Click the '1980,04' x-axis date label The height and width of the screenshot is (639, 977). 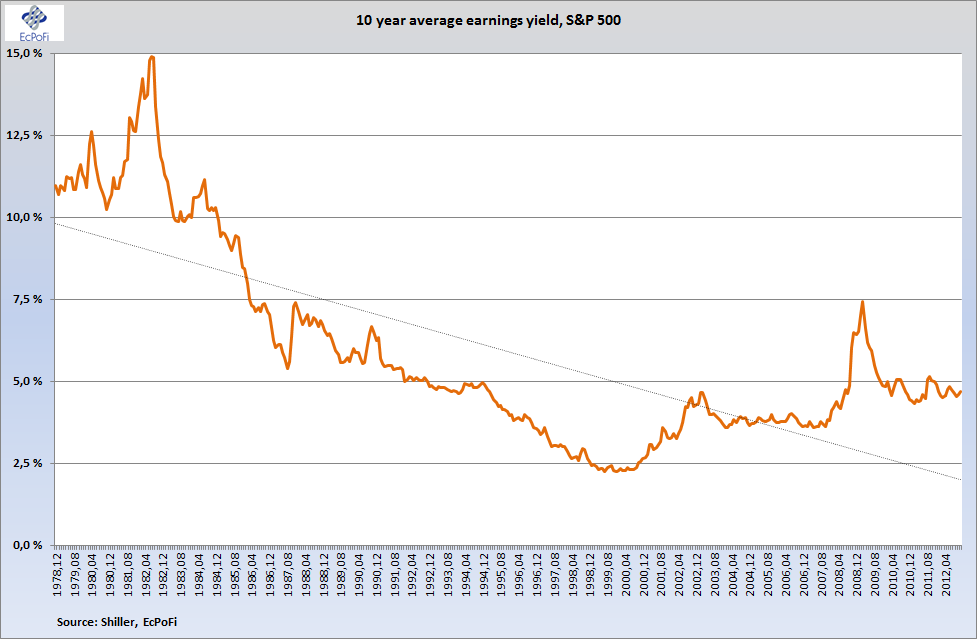(93, 574)
